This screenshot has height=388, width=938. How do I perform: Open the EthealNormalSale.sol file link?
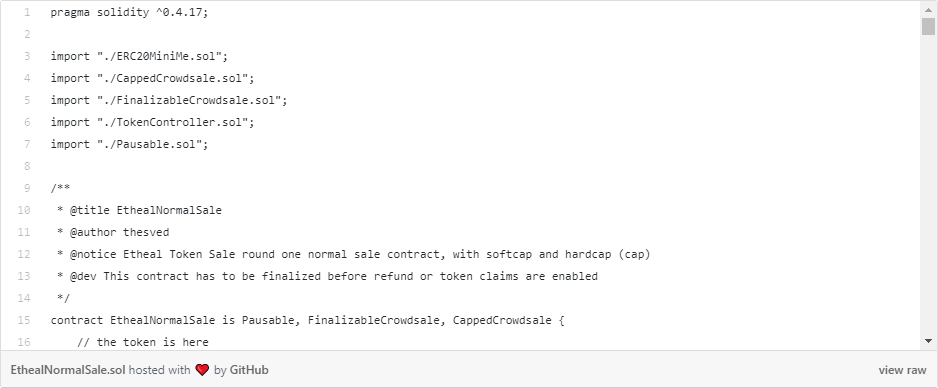pos(68,370)
